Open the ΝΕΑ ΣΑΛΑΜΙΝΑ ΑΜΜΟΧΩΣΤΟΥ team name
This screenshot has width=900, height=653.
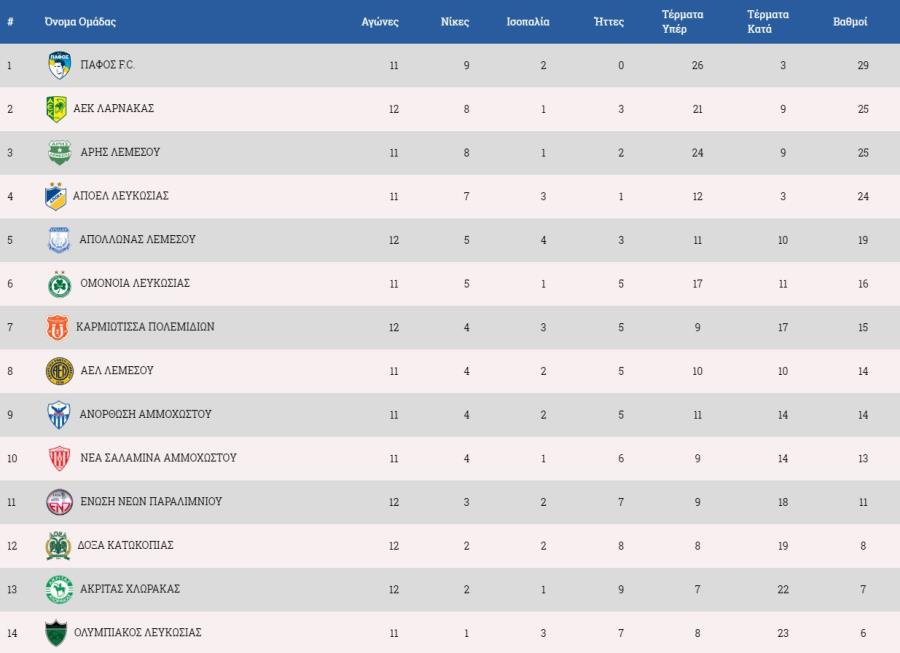tap(158, 458)
